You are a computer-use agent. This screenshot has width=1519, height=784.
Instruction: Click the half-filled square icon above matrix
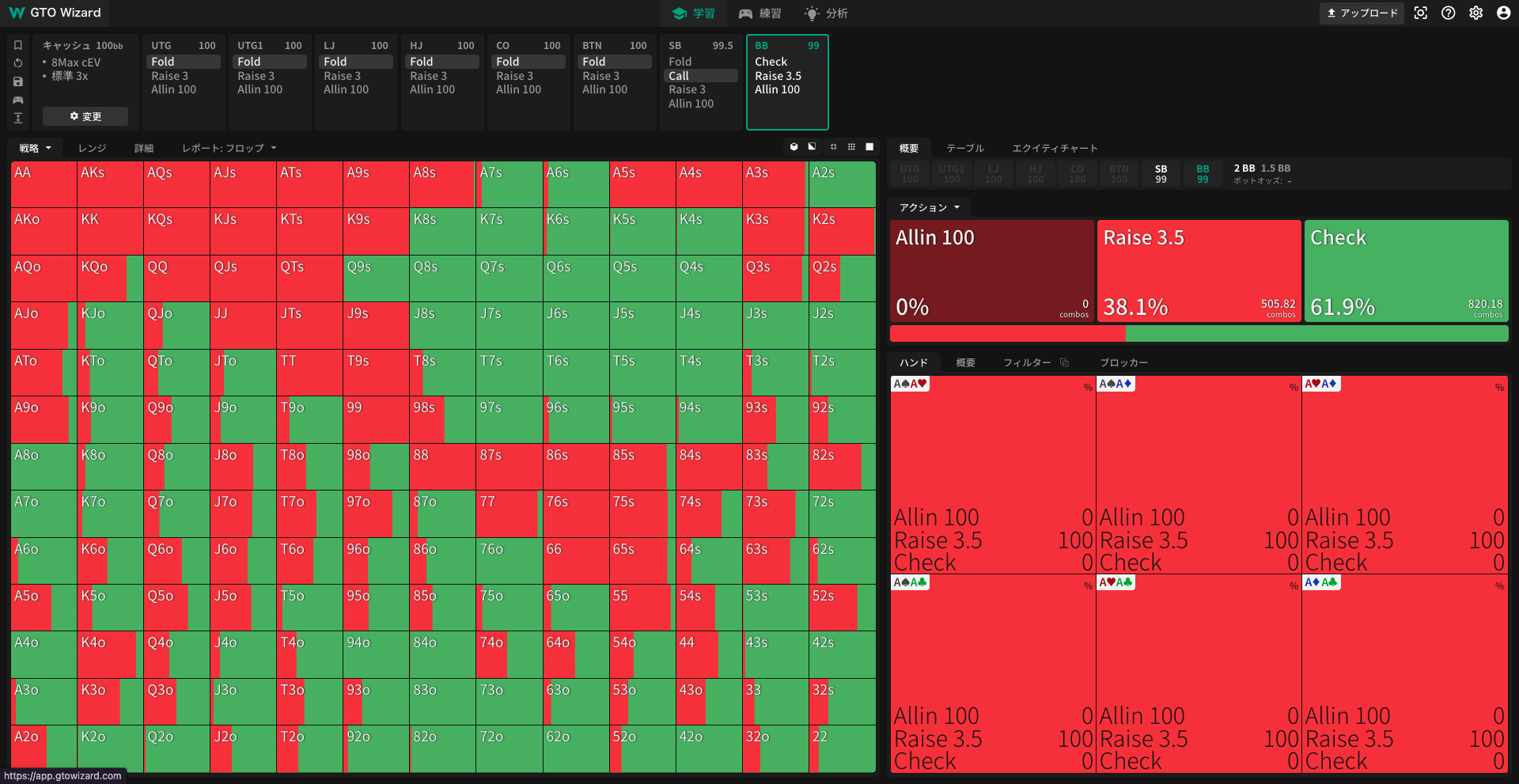(x=812, y=147)
